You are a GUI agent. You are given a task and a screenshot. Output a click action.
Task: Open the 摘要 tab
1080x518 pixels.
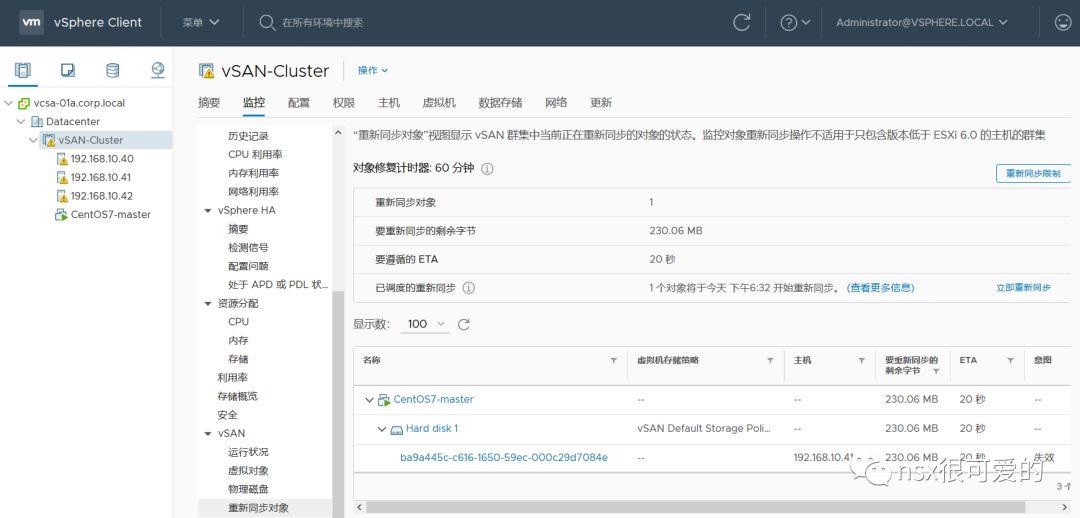209,103
